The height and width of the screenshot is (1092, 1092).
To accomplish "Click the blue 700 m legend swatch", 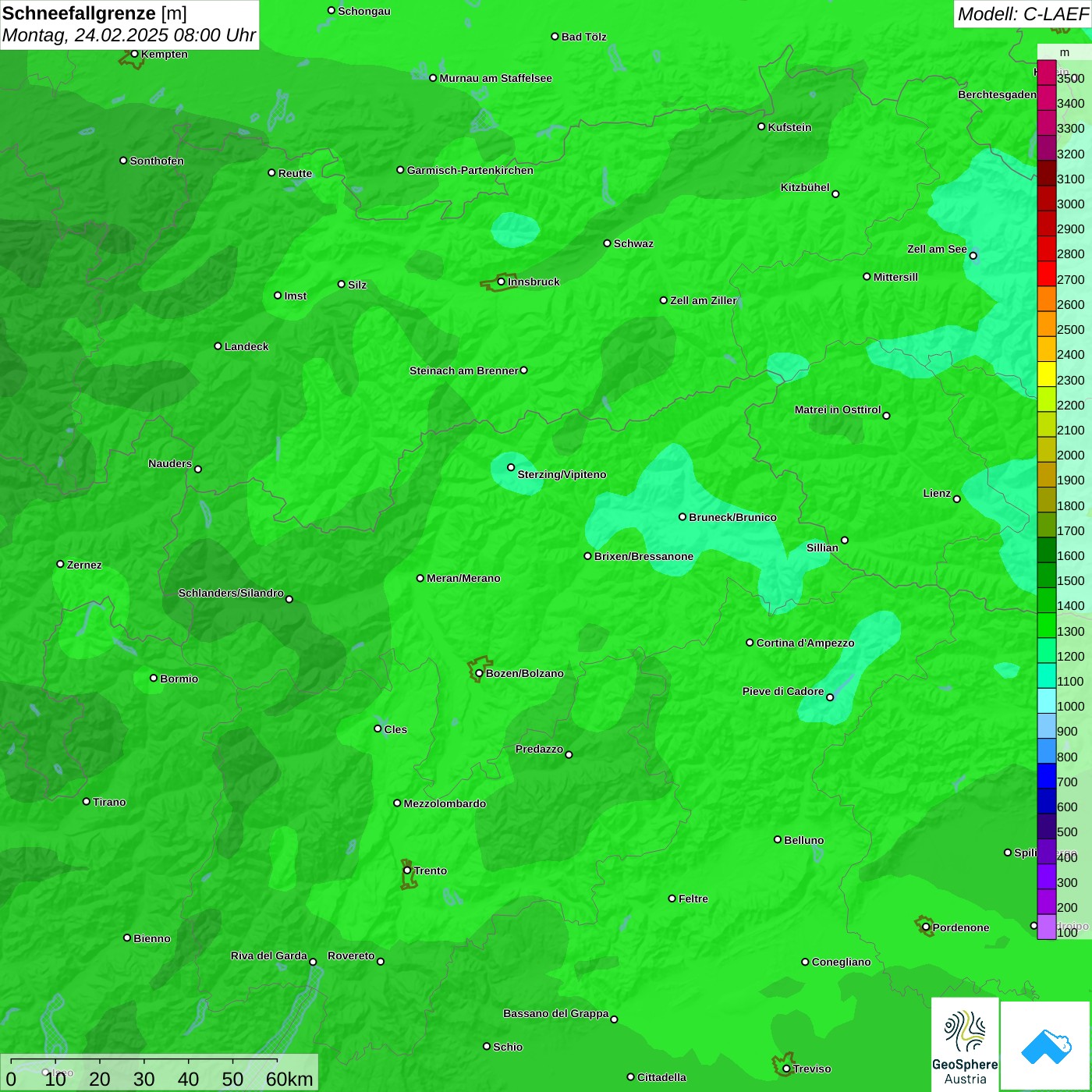I will click(x=1047, y=775).
